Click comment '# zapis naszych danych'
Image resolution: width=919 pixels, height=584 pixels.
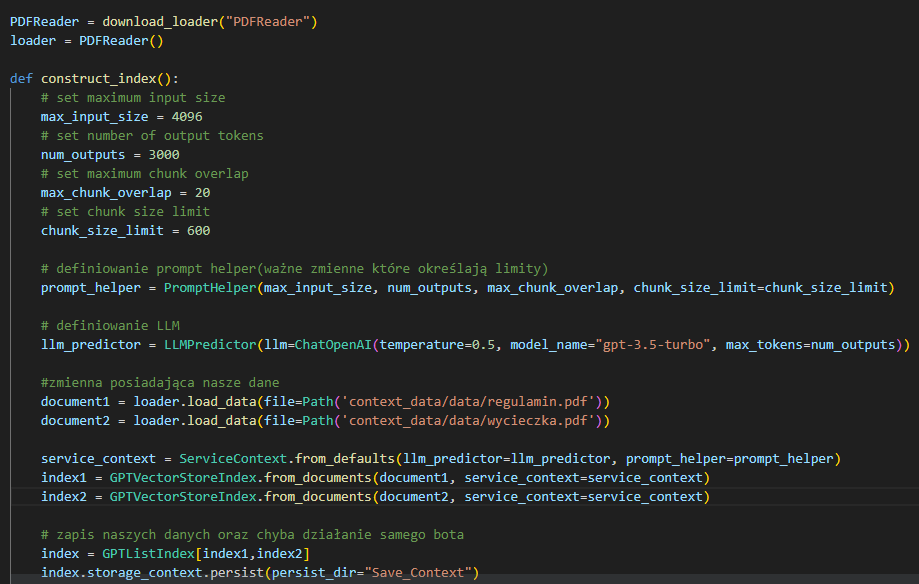pos(252,535)
